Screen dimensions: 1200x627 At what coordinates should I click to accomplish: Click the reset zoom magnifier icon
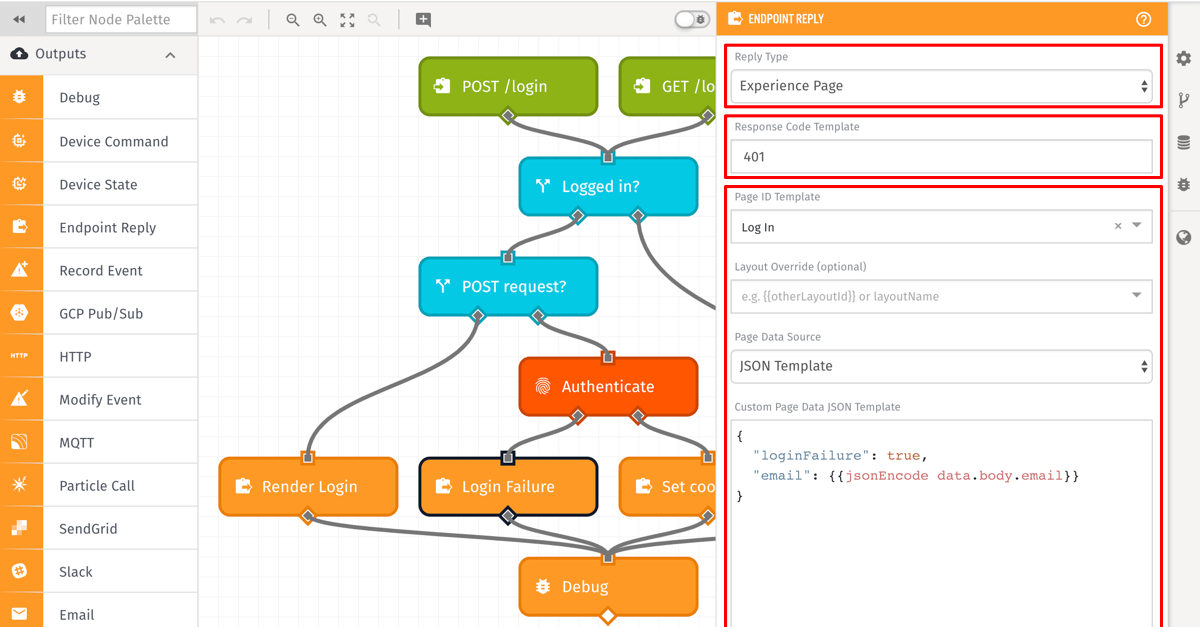tap(374, 19)
